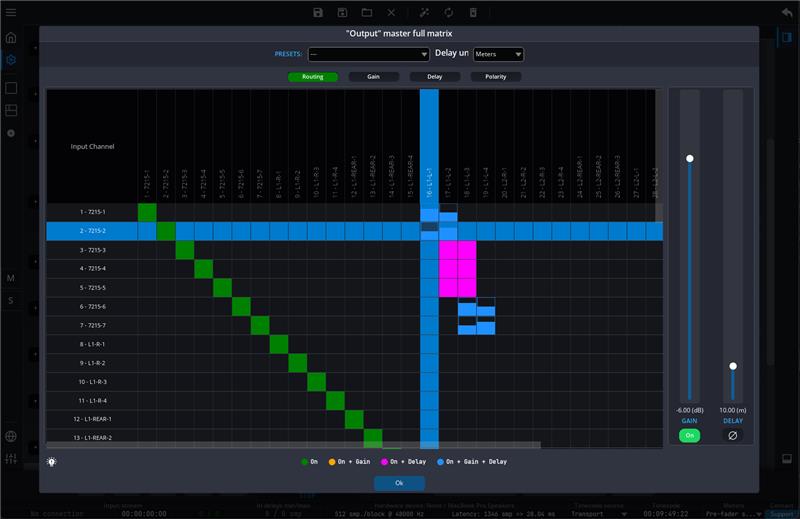Open the delay unit Meters dropdown
The width and height of the screenshot is (800, 519).
point(498,54)
